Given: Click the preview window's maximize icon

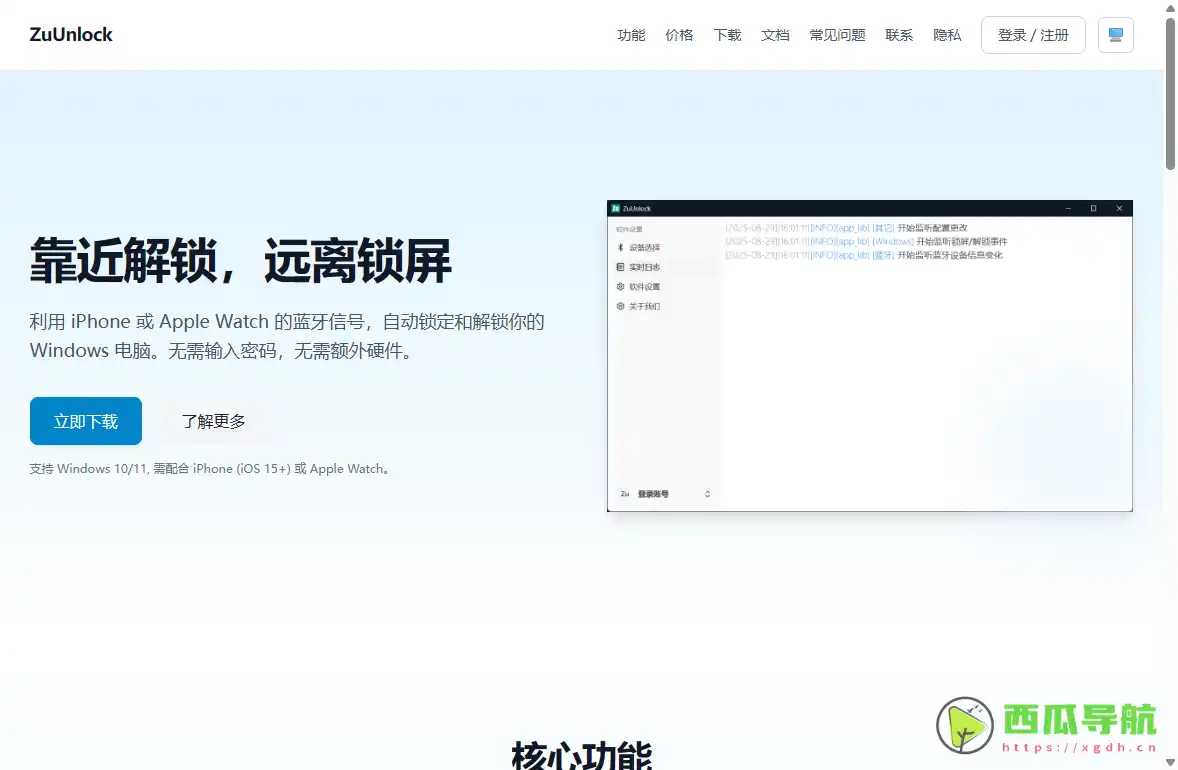Looking at the screenshot, I should point(1093,208).
